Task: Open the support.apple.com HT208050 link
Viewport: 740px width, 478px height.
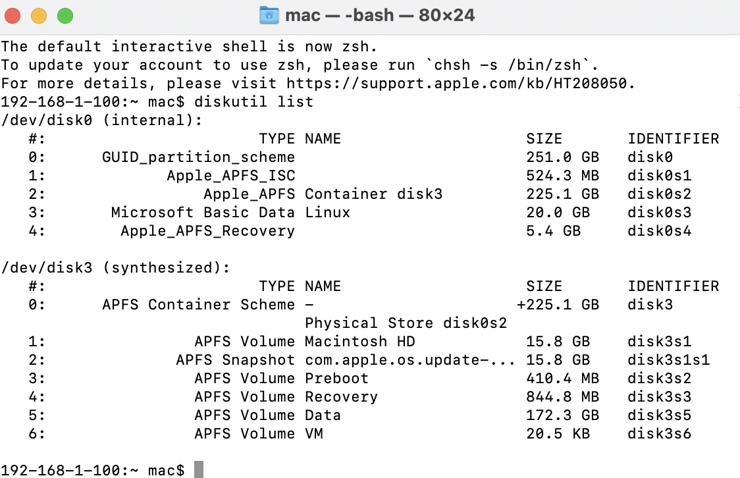Action: [456, 84]
